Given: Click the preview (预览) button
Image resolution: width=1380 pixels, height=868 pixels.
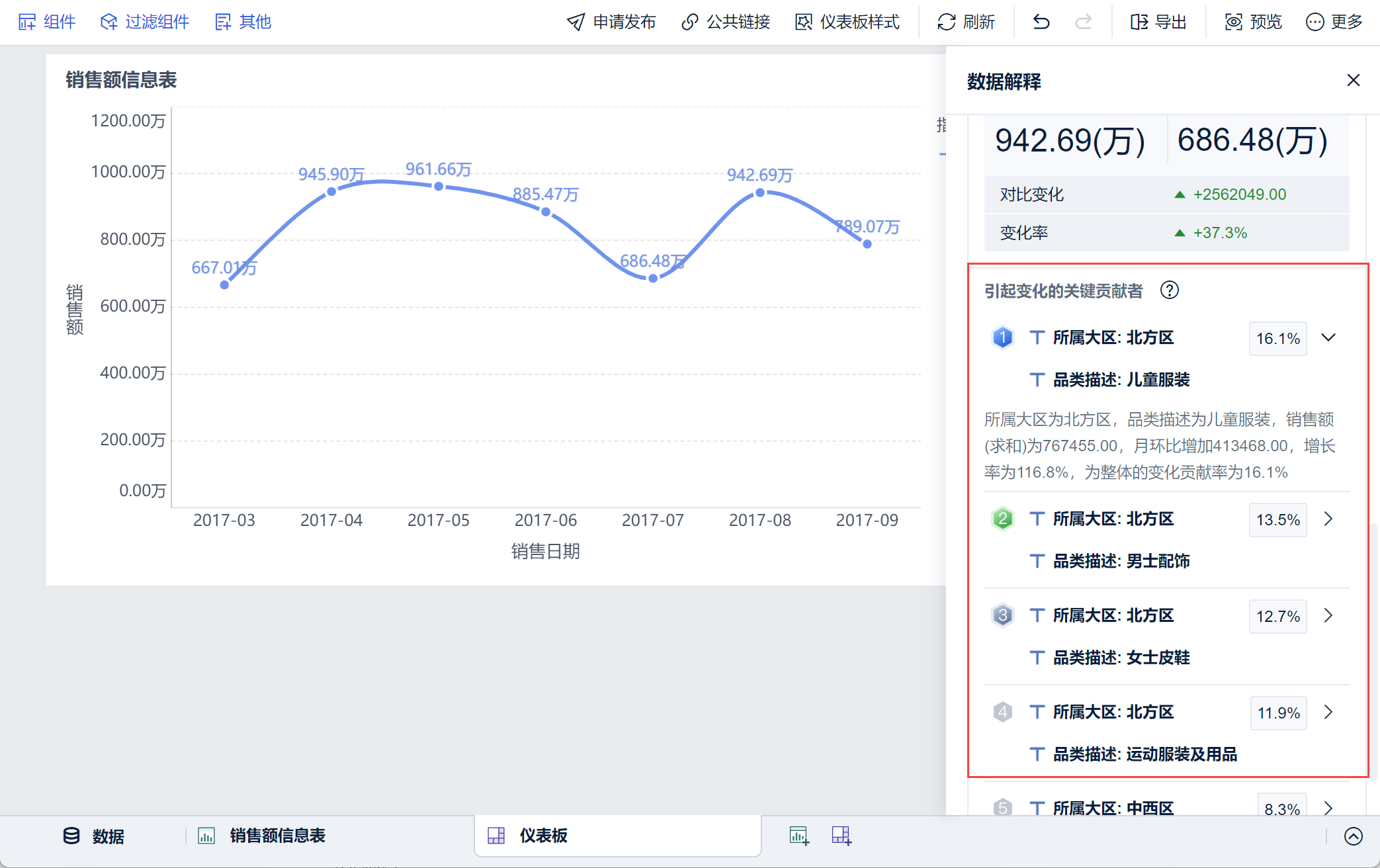Looking at the screenshot, I should pyautogui.click(x=1253, y=22).
